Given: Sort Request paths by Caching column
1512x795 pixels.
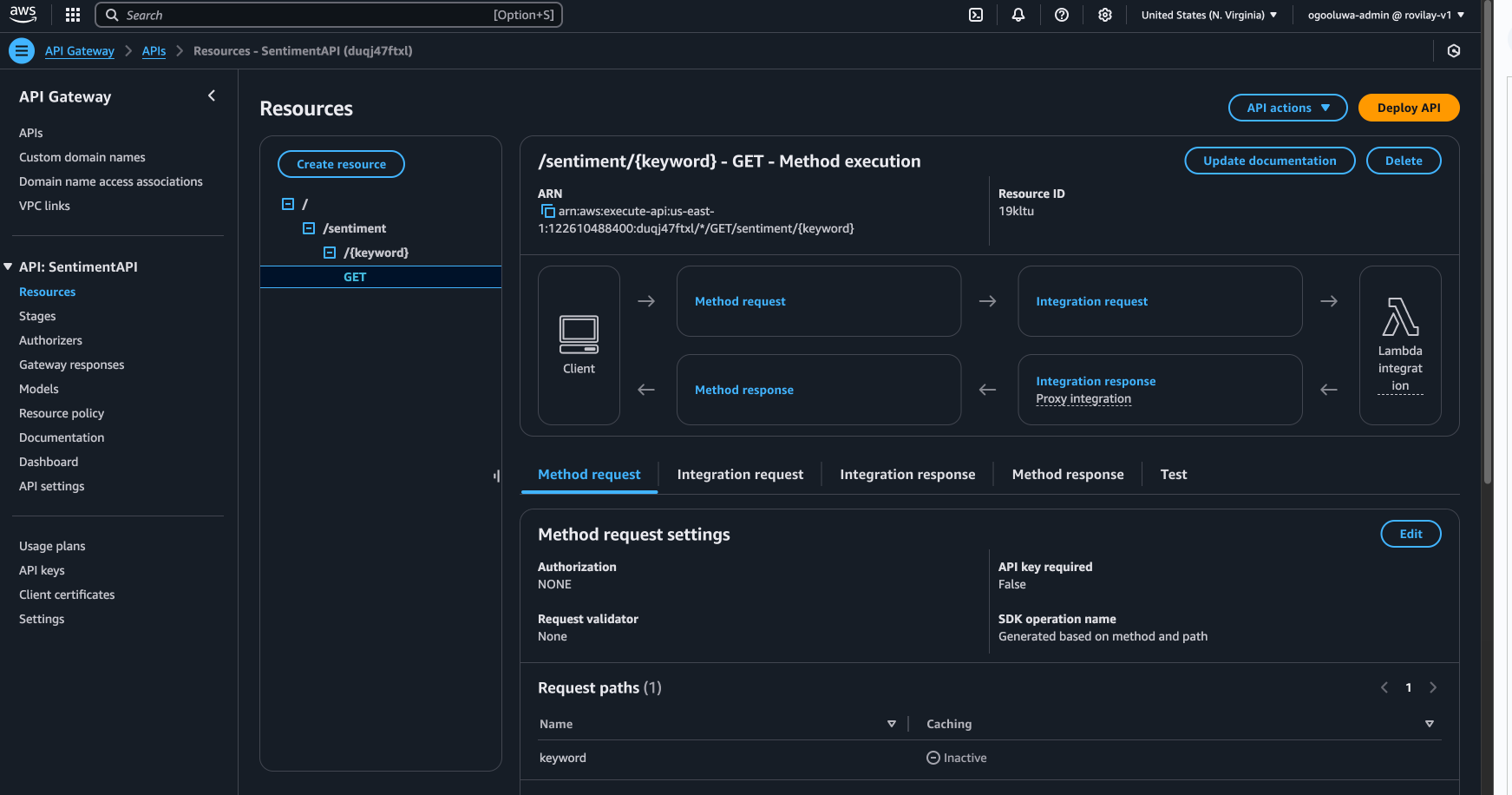Looking at the screenshot, I should click(x=1430, y=724).
